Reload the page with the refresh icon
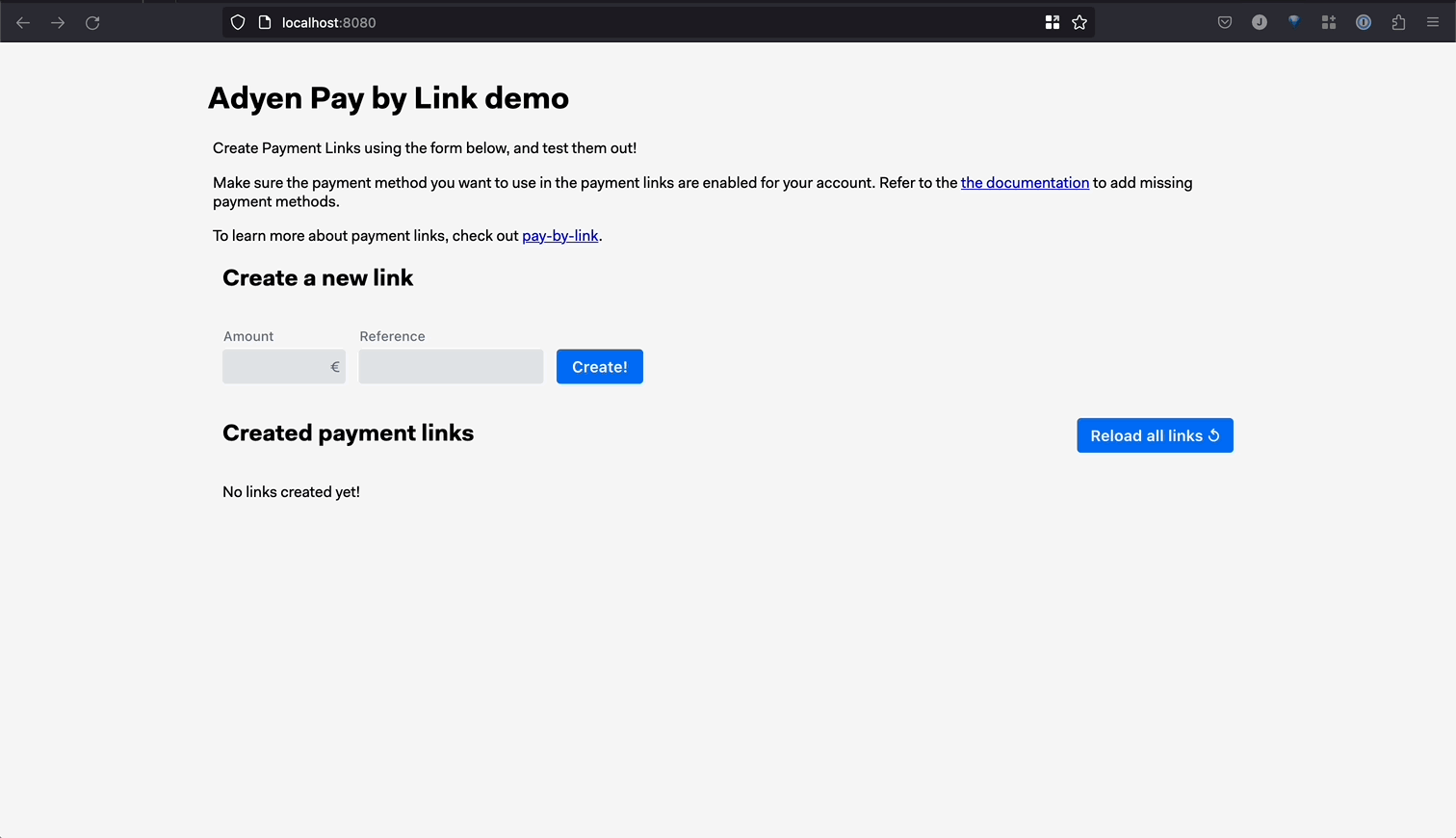Screen dimensions: 1456x838 [x=92, y=22]
